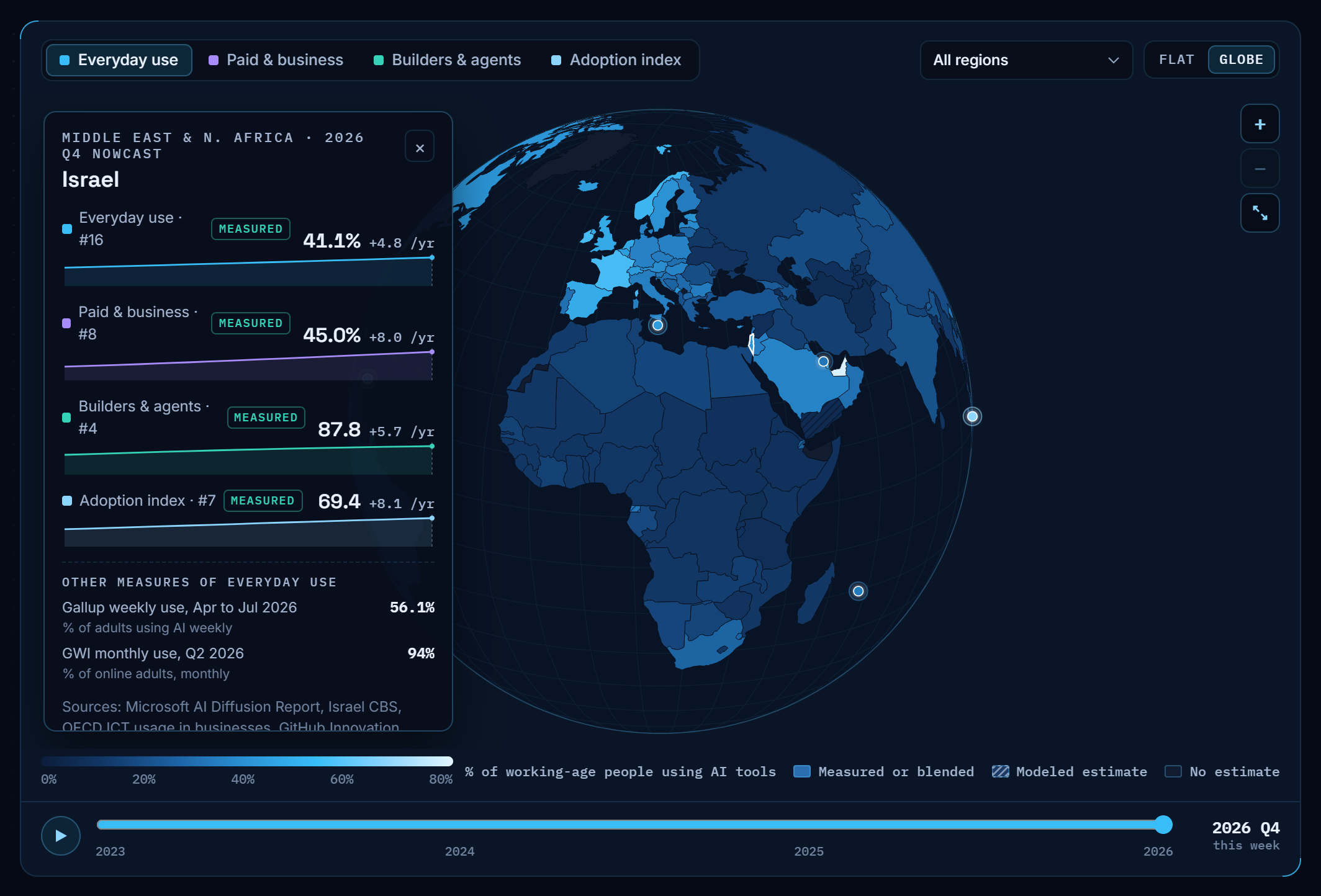Click the map marker near Malta

click(x=657, y=325)
